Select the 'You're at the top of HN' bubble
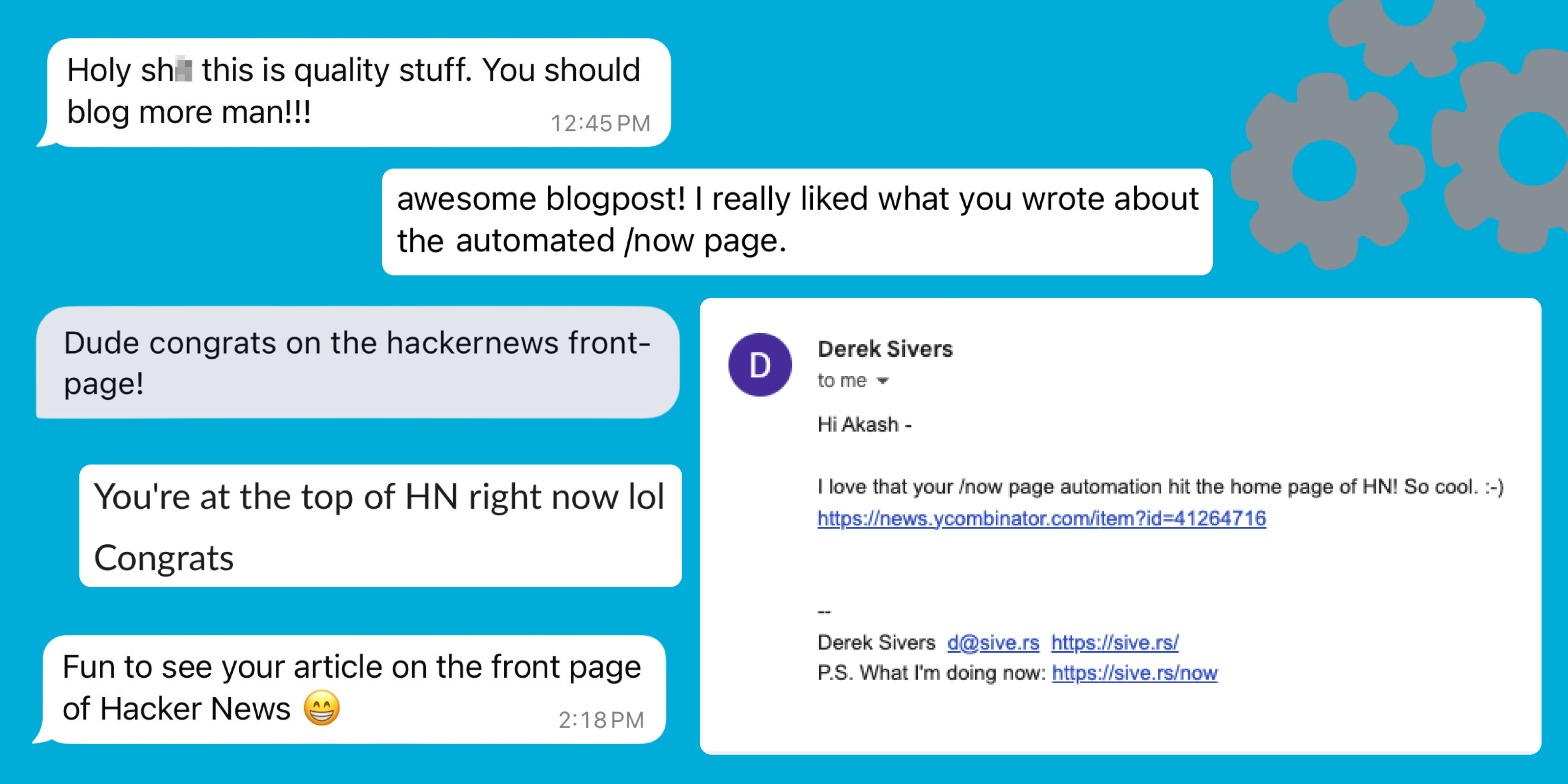The image size is (1568, 784). [x=380, y=526]
